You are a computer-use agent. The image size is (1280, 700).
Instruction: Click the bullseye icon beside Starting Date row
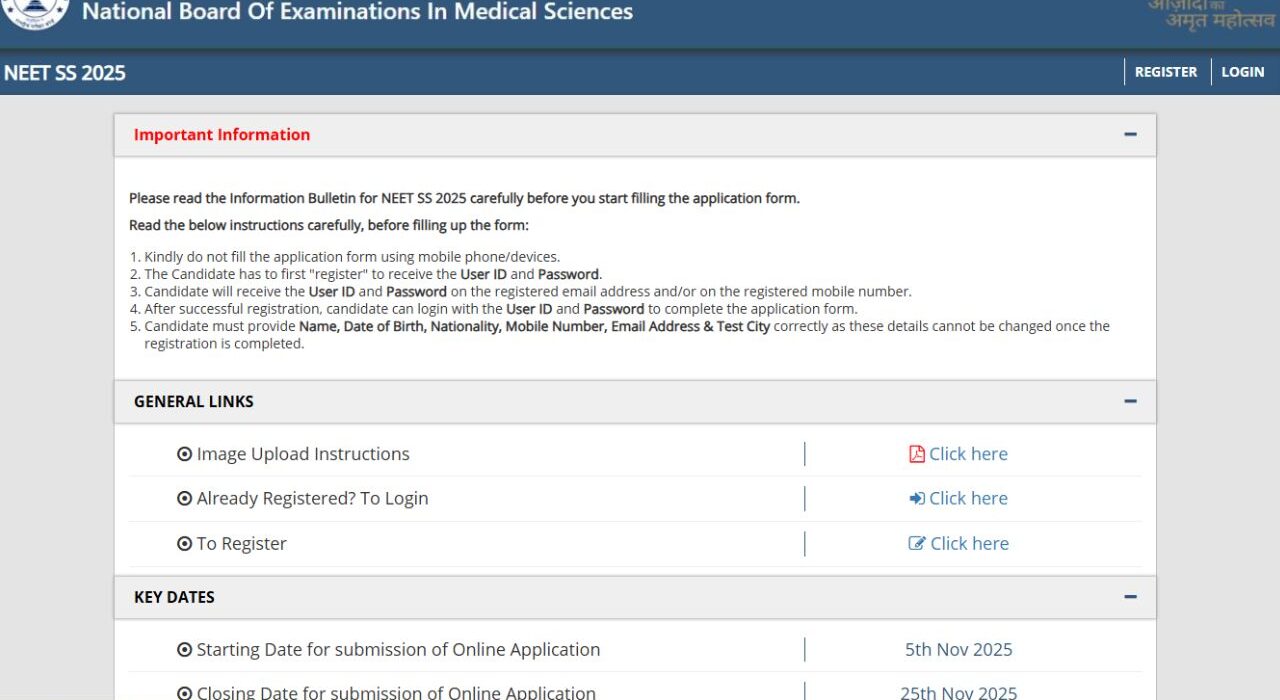point(184,649)
